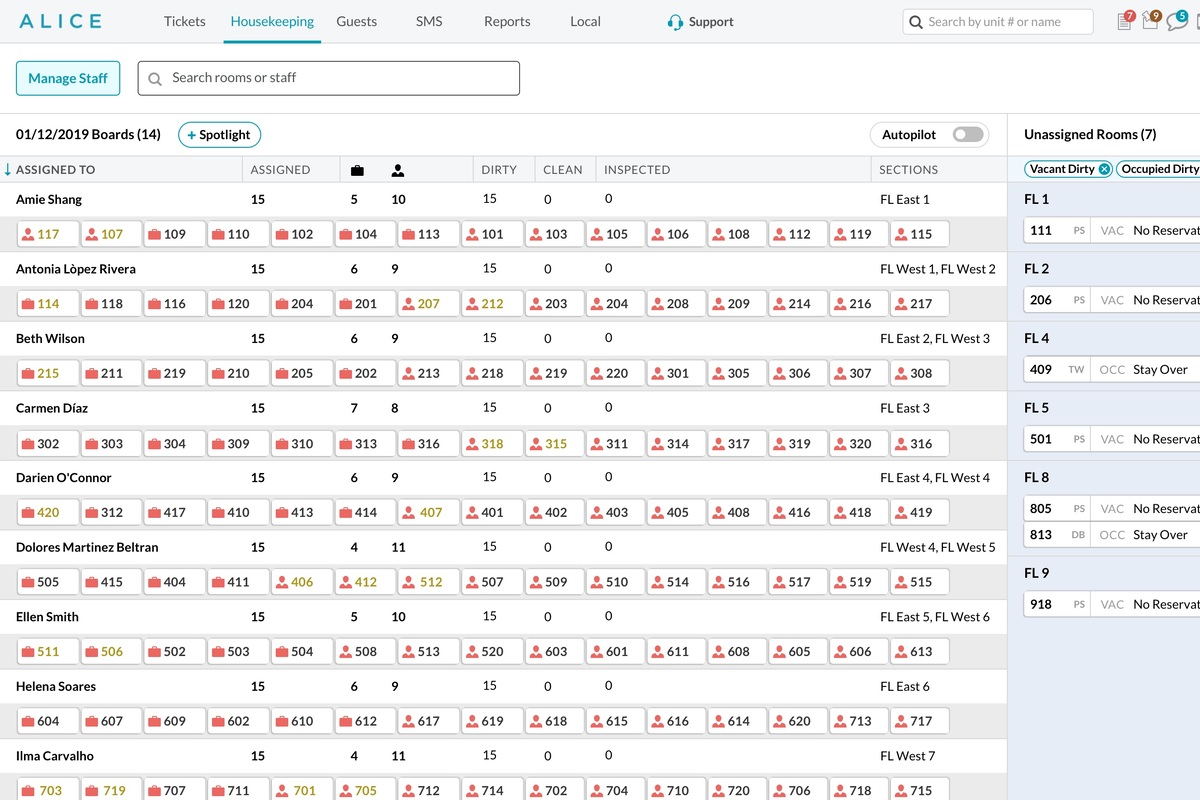This screenshot has width=1200, height=800.
Task: Remove the Vacant Dirty filter chip
Action: tap(1104, 169)
